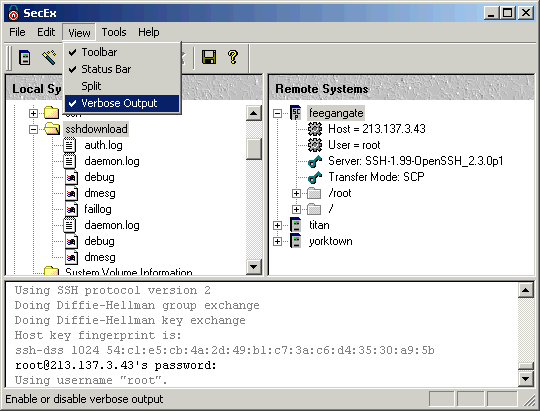Toggle the Toolbar menu option
This screenshot has width=540, height=411.
tap(122, 52)
